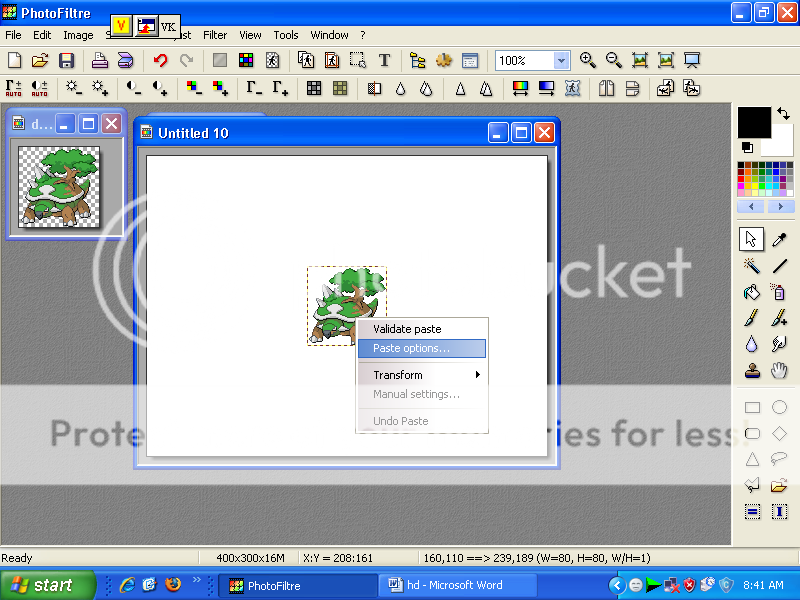This screenshot has height=600, width=800.
Task: Choose the Polygon selection shape
Action: point(752,485)
